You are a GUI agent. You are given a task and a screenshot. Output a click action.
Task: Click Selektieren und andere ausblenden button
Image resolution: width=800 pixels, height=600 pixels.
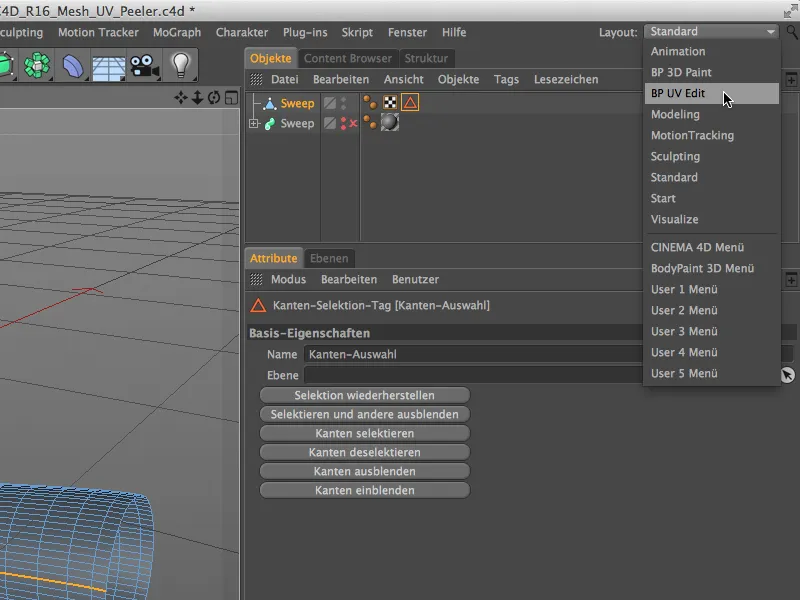(365, 414)
